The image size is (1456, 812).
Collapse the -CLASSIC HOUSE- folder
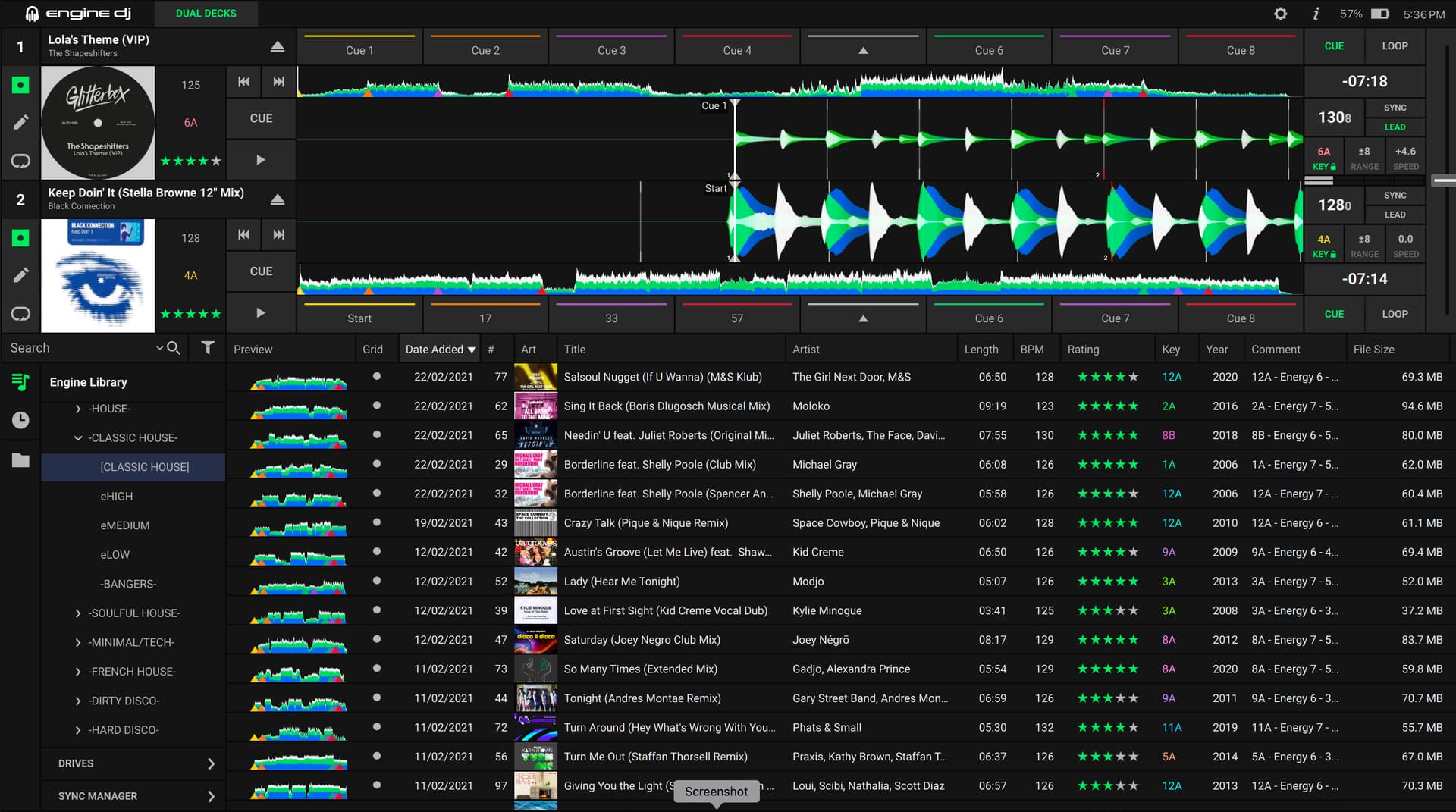(x=78, y=438)
